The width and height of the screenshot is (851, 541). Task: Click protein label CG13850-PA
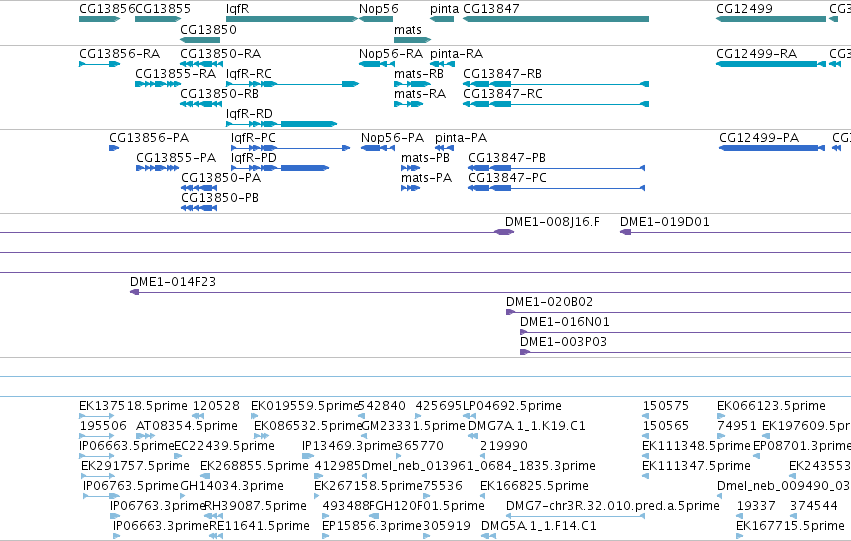(221, 178)
